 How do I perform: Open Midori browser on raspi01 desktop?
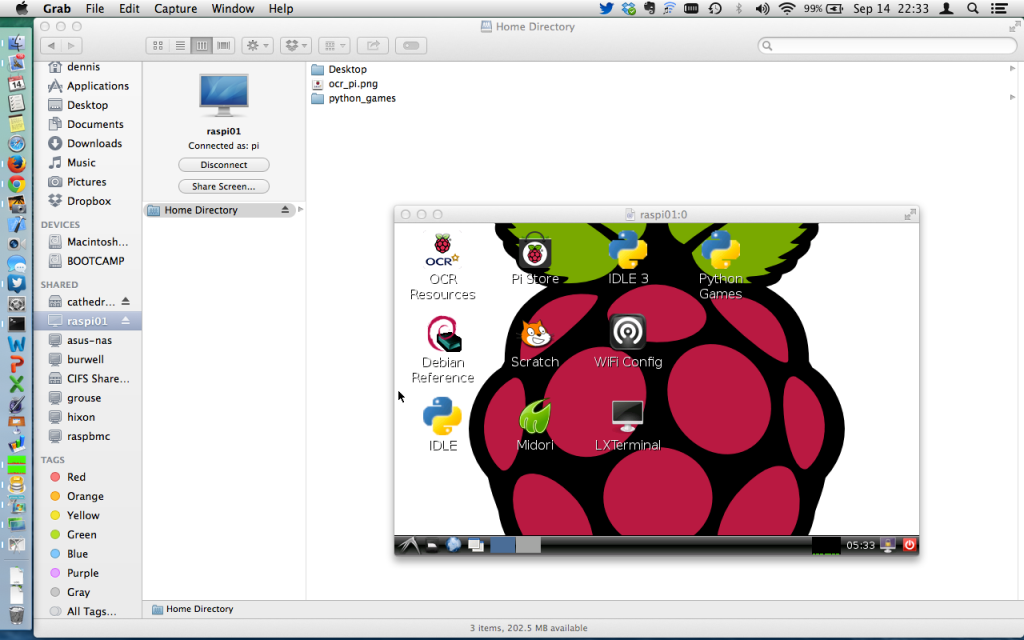(x=535, y=425)
